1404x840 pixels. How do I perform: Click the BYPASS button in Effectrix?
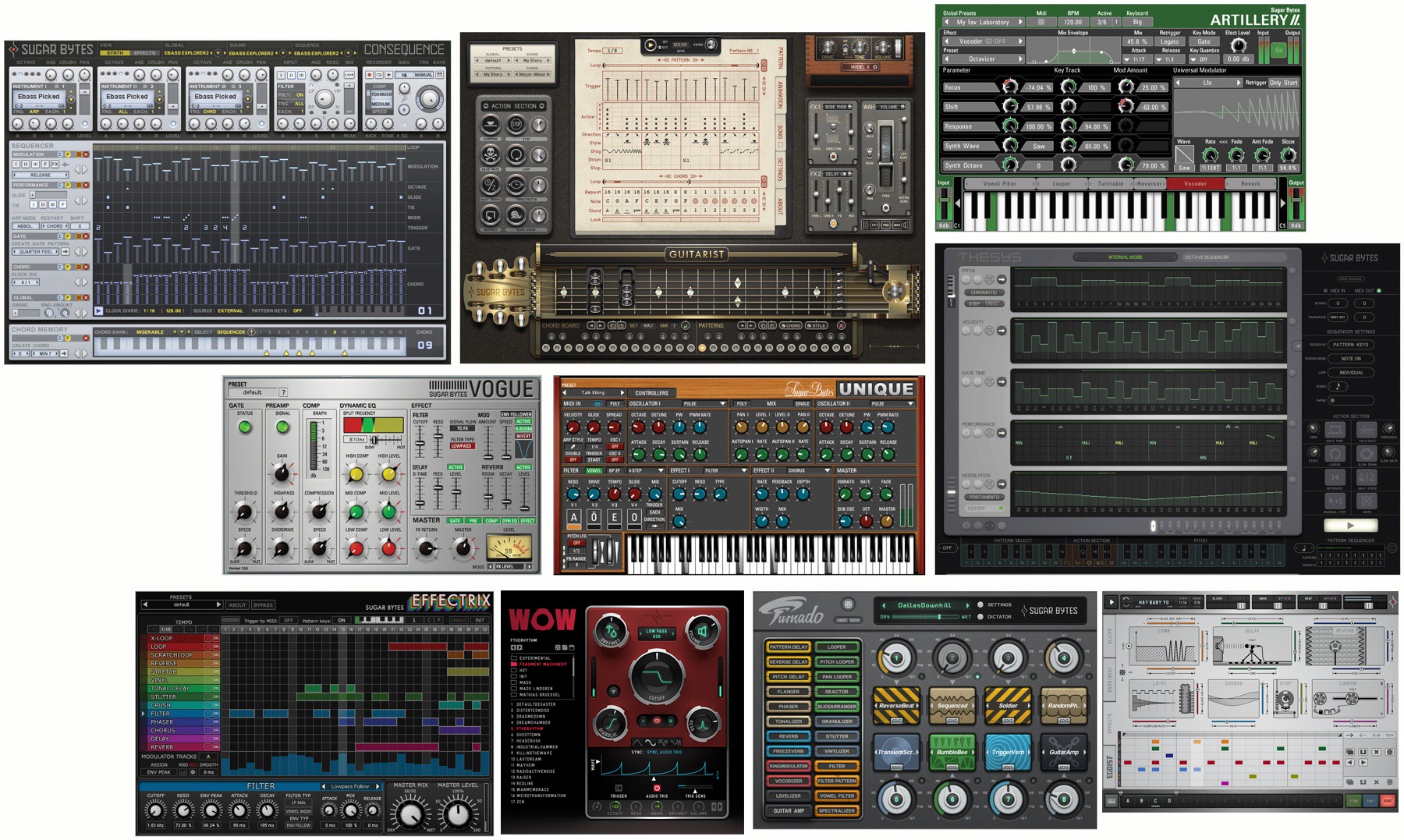click(263, 604)
